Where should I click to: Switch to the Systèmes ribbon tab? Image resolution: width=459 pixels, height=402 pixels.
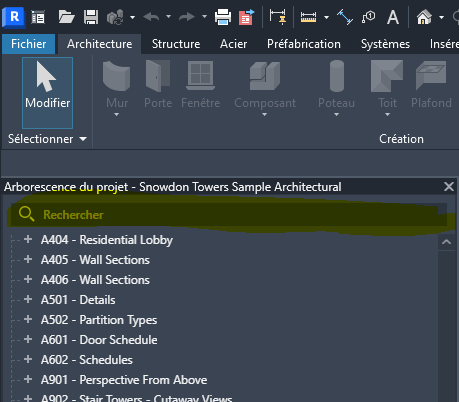pos(385,44)
